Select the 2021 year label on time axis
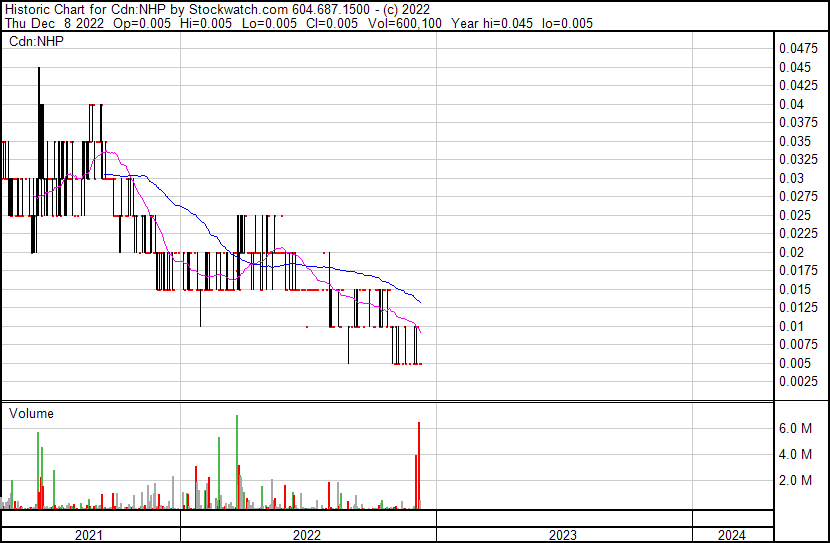The image size is (830, 543). point(90,535)
